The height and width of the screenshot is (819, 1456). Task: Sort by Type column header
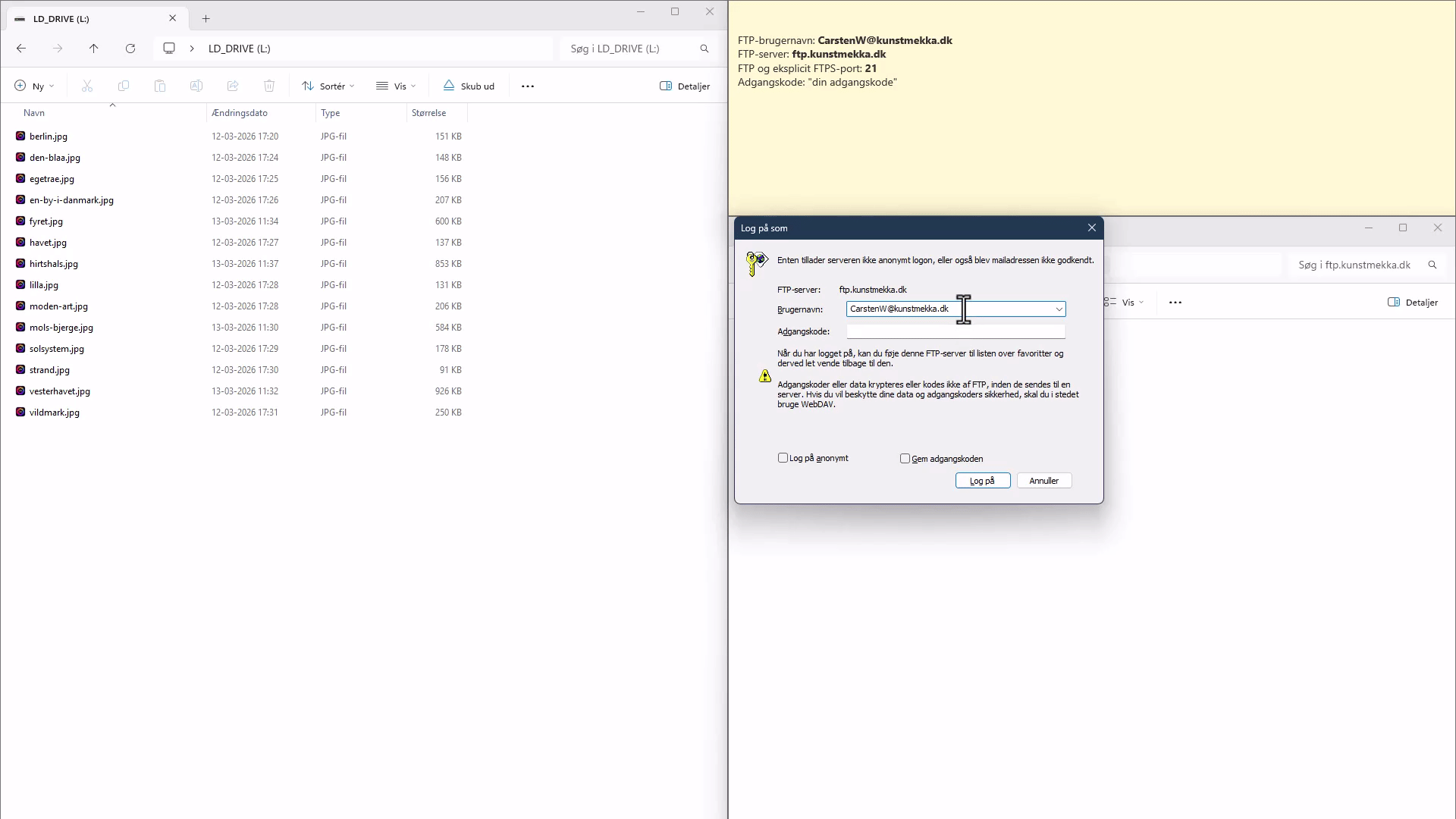point(330,113)
